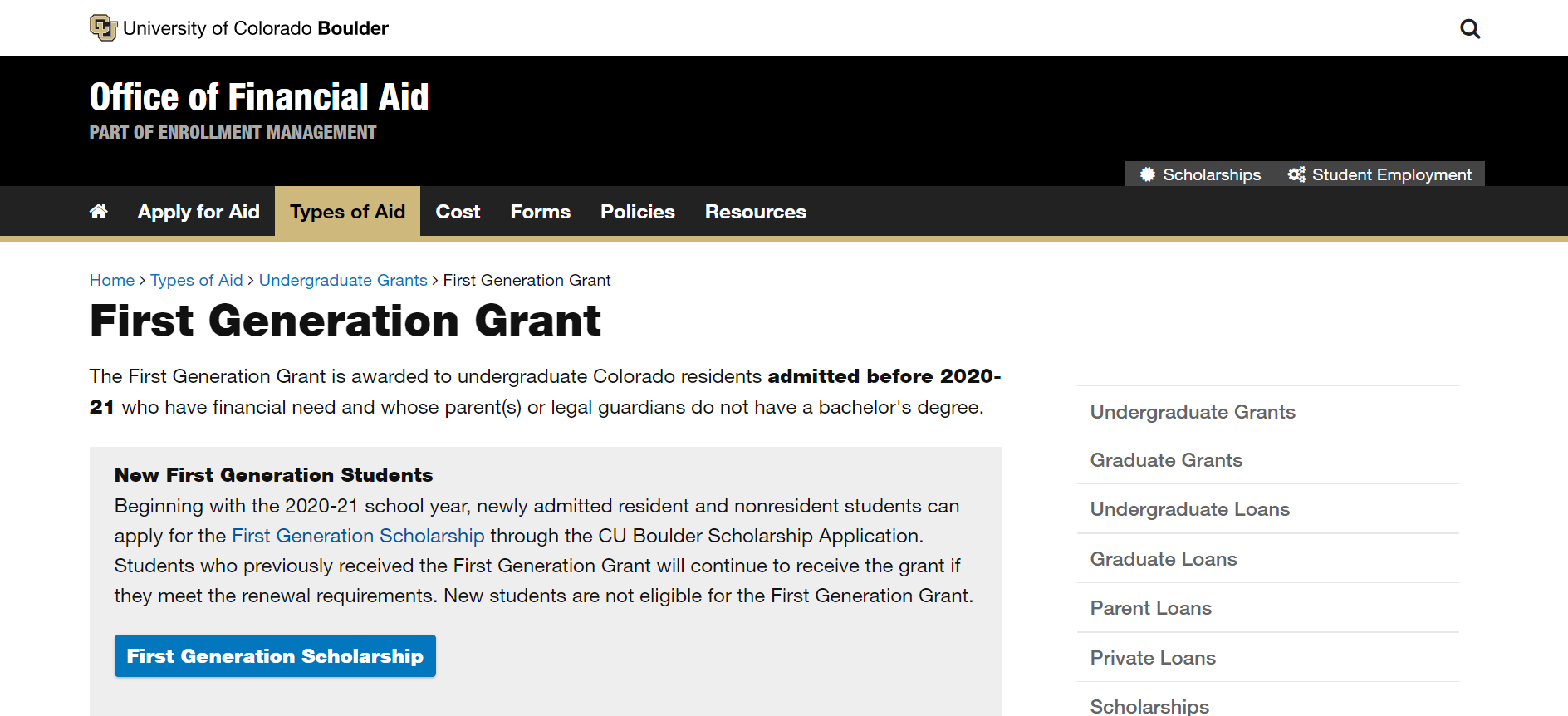1568x716 pixels.
Task: Click the Scholarships badge icon
Action: 1147,174
